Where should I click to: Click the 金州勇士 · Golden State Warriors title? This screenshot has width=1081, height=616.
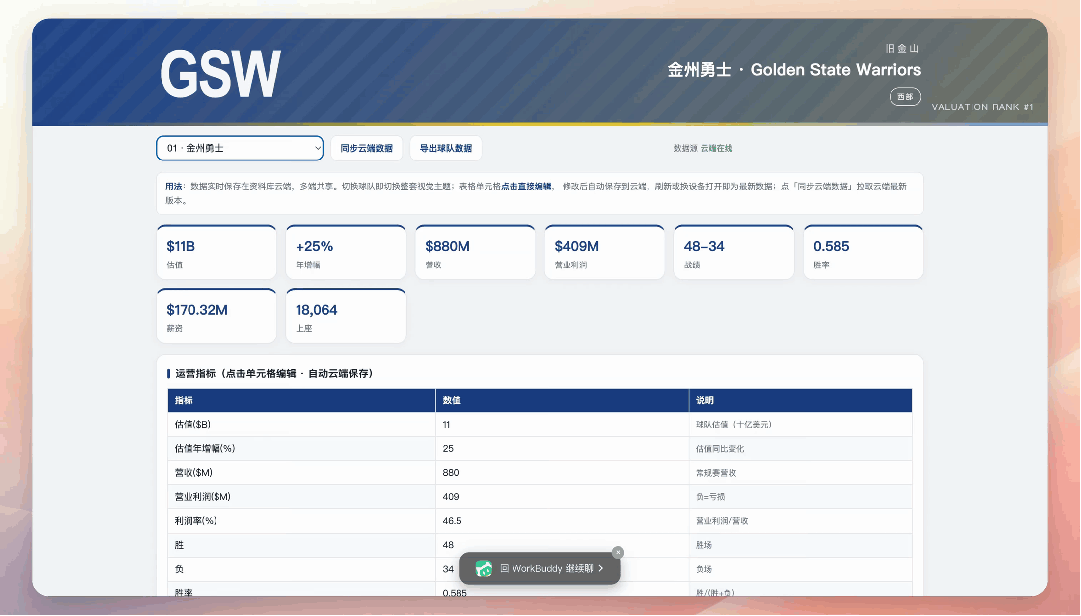point(794,70)
